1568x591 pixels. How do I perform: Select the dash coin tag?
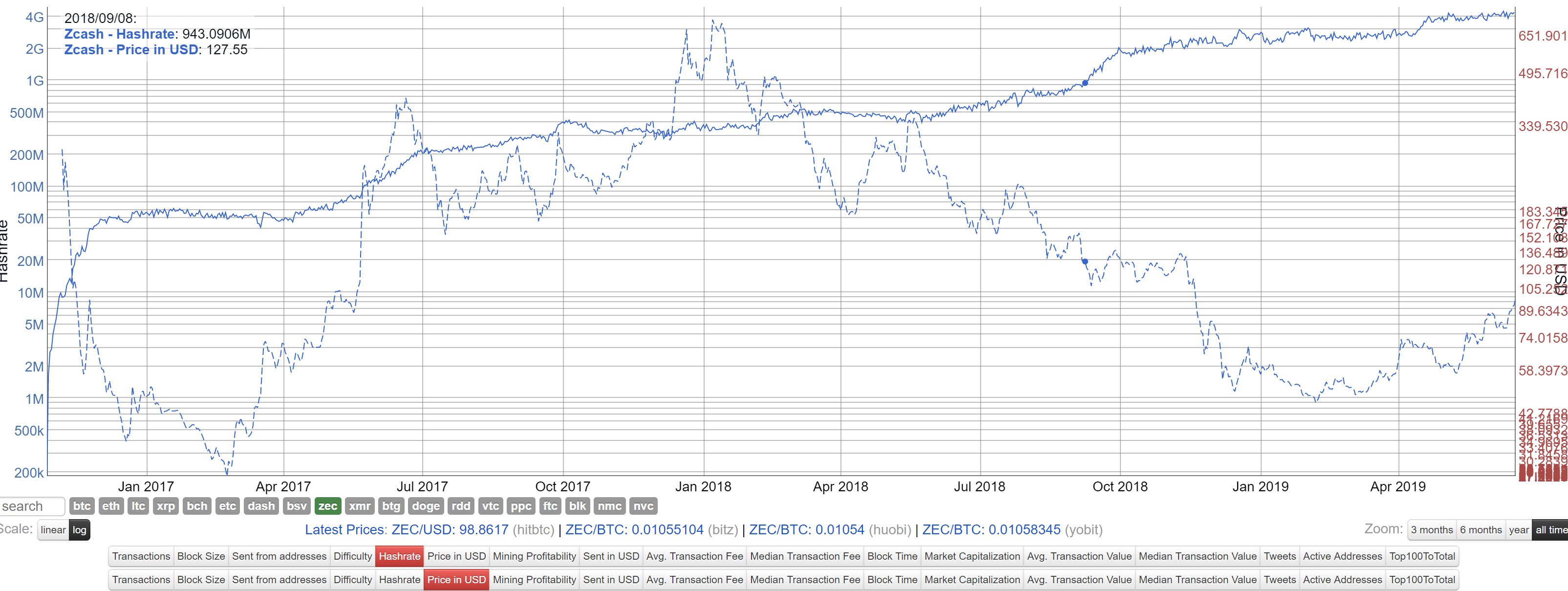261,506
